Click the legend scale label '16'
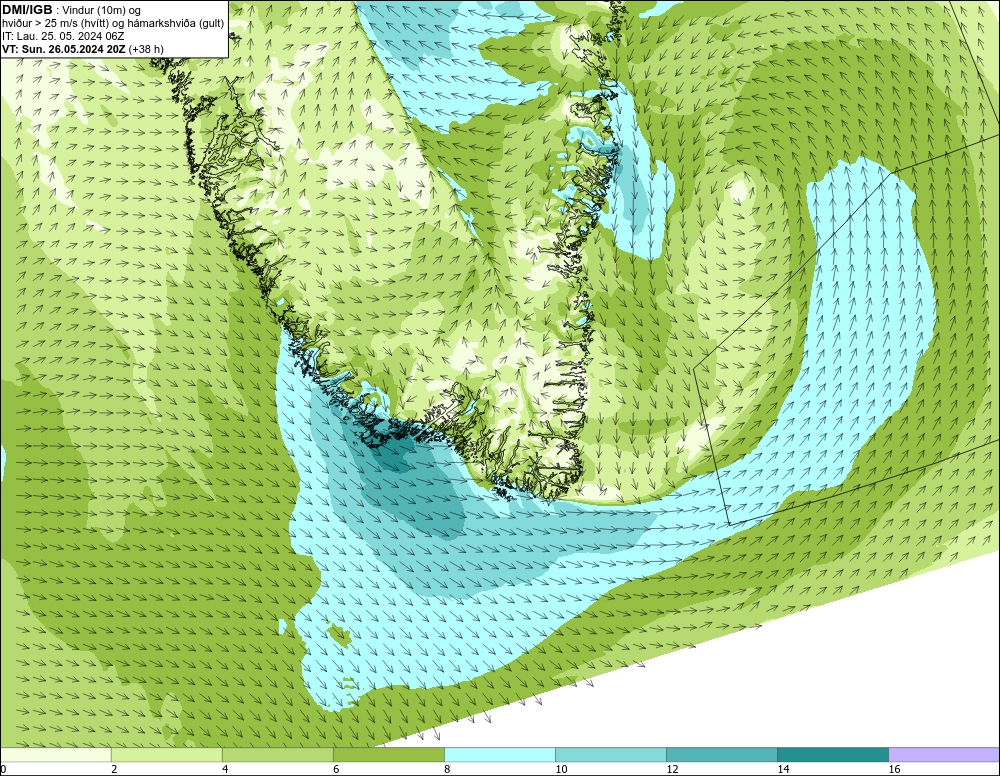 coord(894,769)
